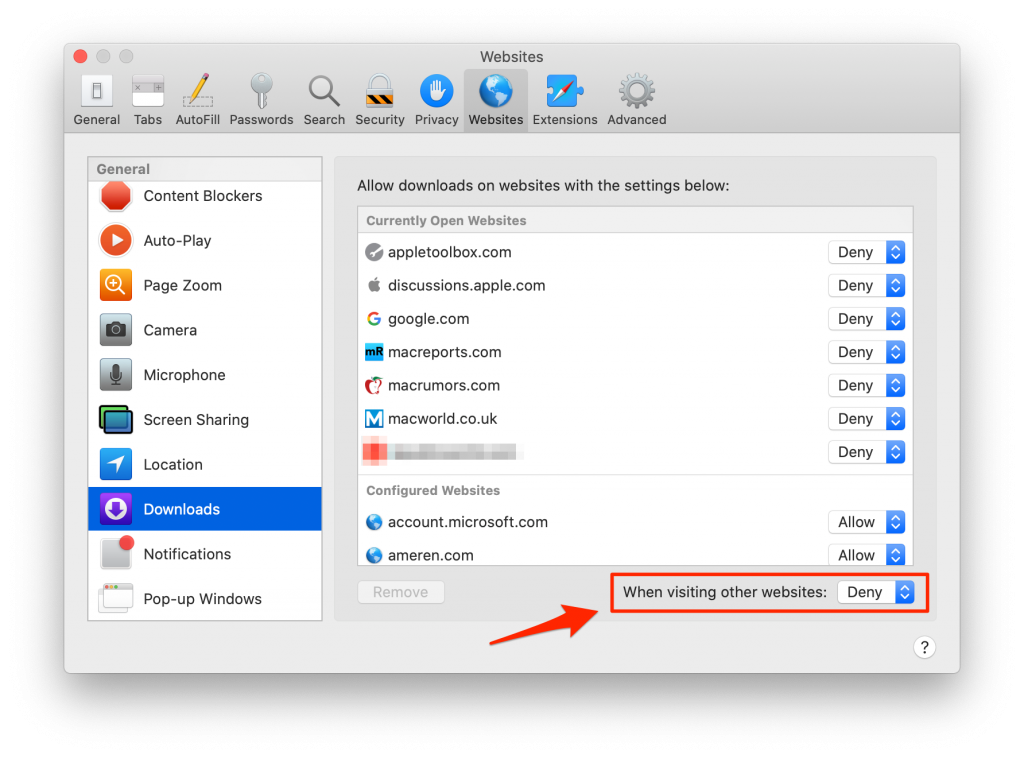
Task: Click the macrumors.com favicon
Action: tap(374, 385)
